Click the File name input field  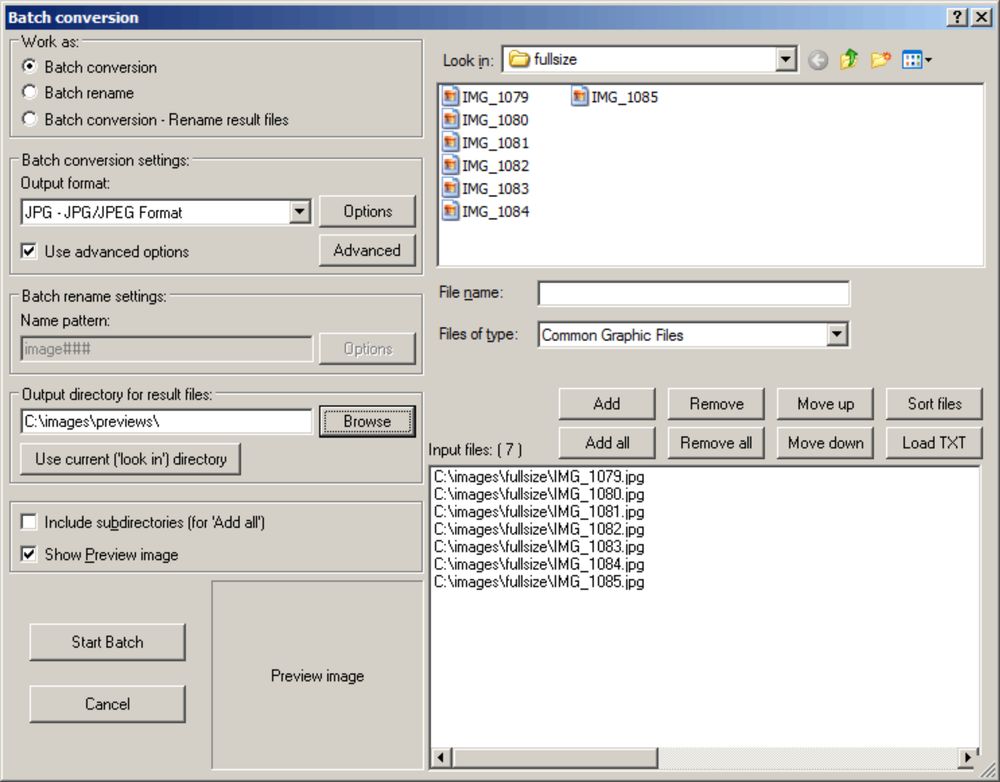[x=693, y=293]
